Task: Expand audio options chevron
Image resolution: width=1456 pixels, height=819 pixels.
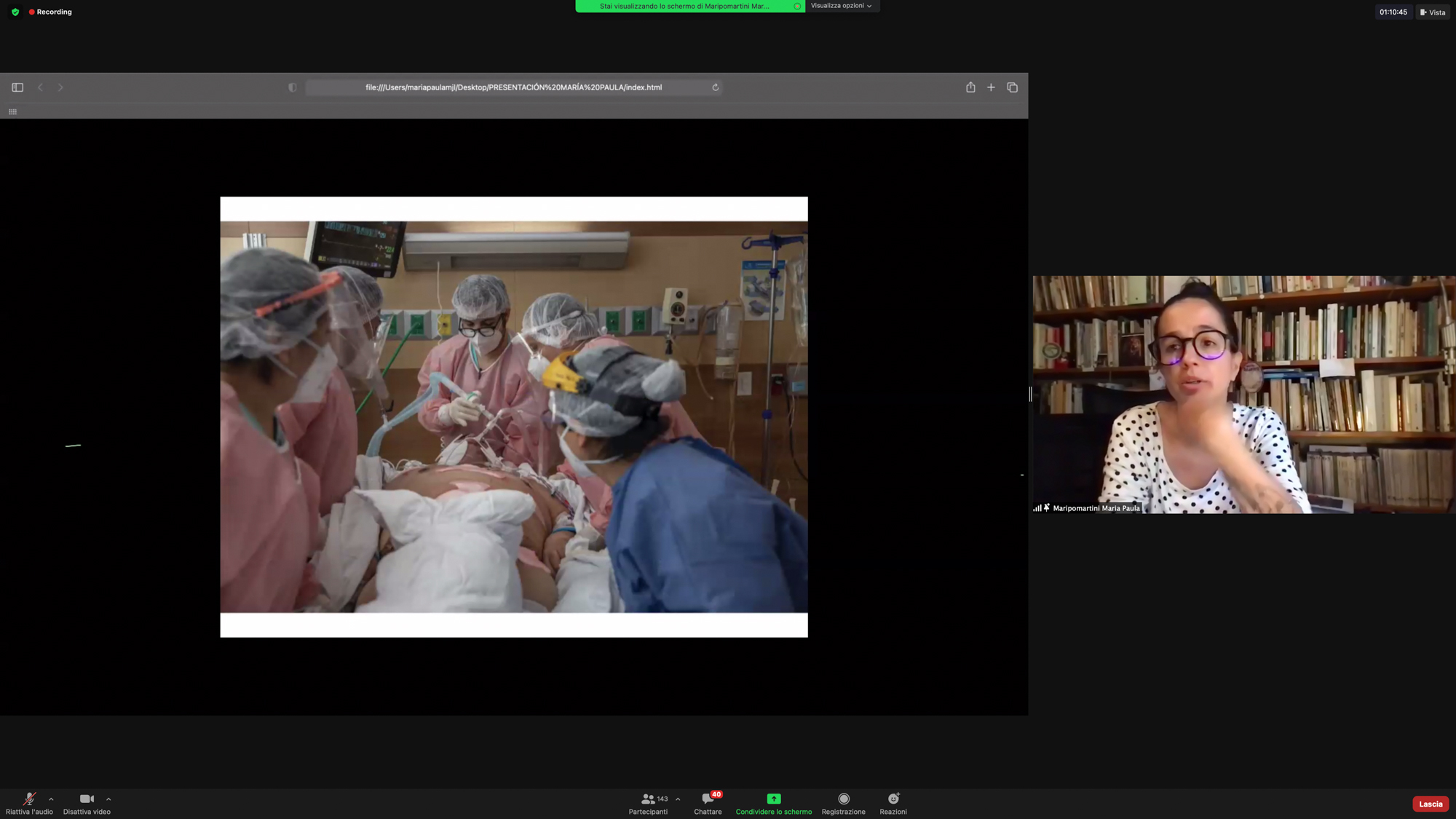Action: (x=51, y=799)
